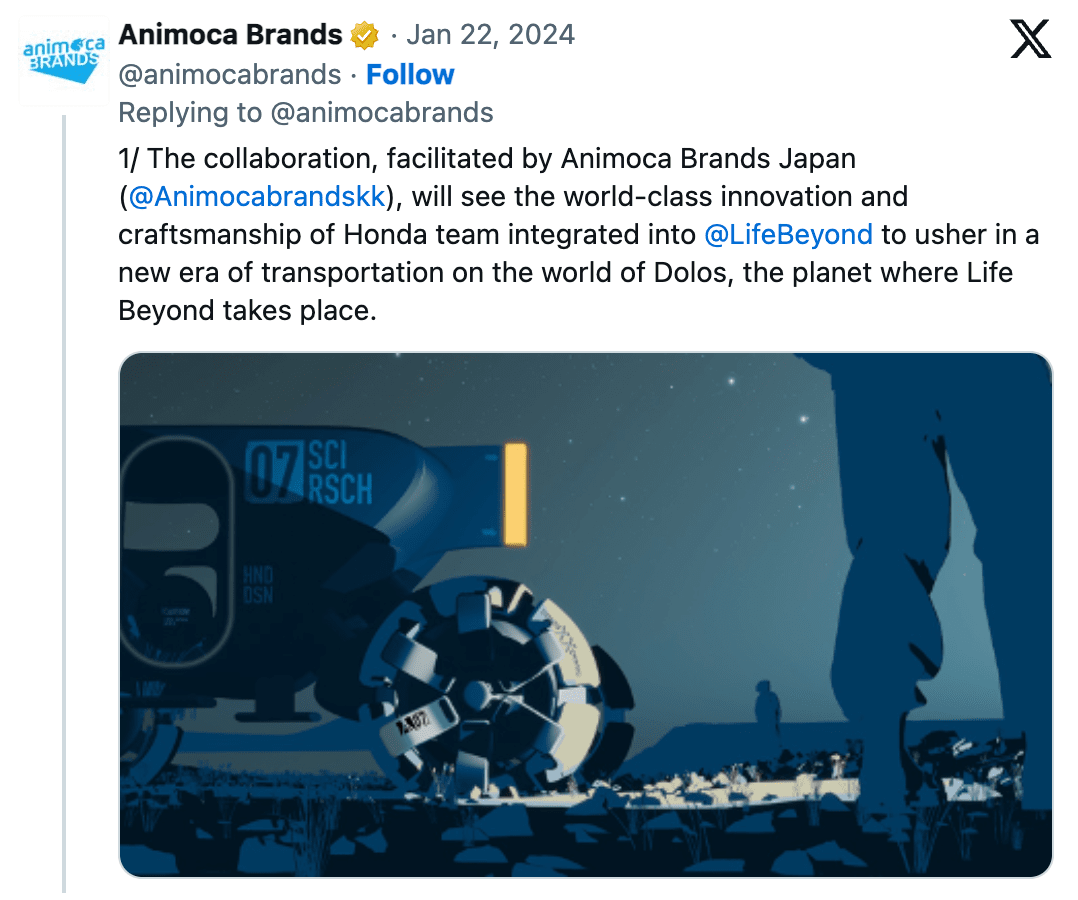Click the Jan 22, 2024 timestamp
The width and height of the screenshot is (1078, 900).
(x=491, y=35)
